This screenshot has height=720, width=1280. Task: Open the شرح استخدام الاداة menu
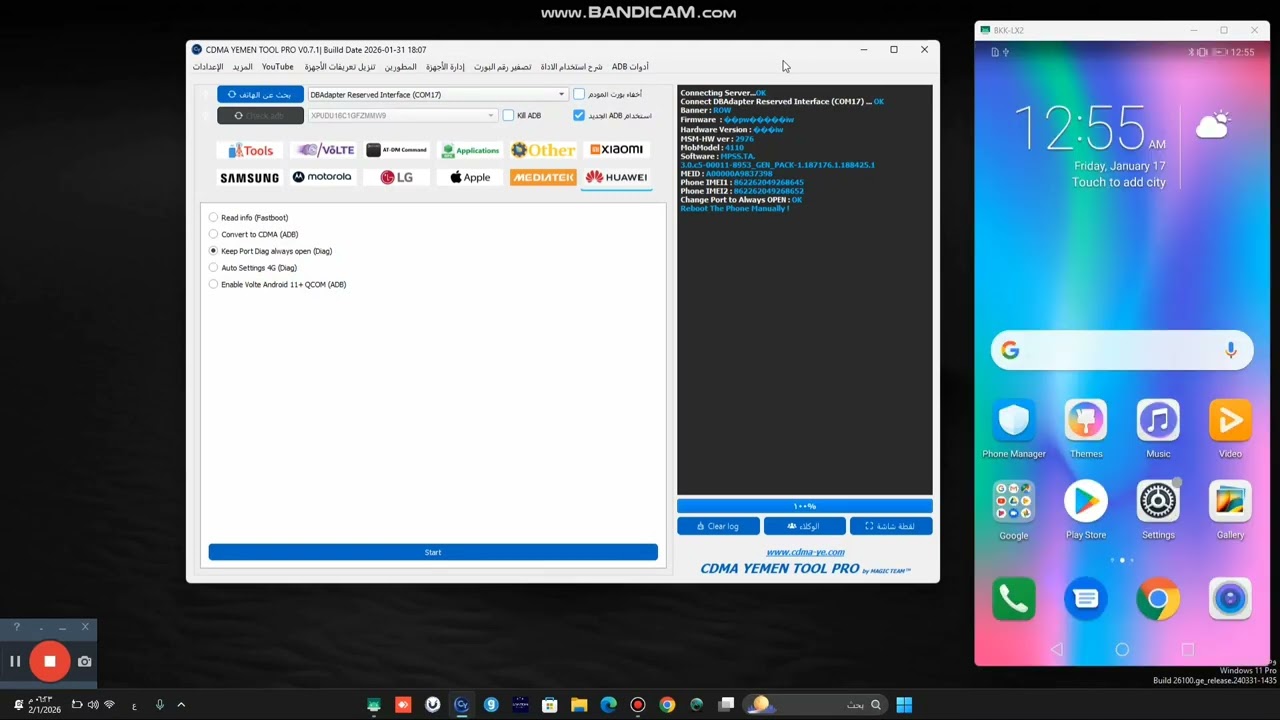[x=572, y=67]
